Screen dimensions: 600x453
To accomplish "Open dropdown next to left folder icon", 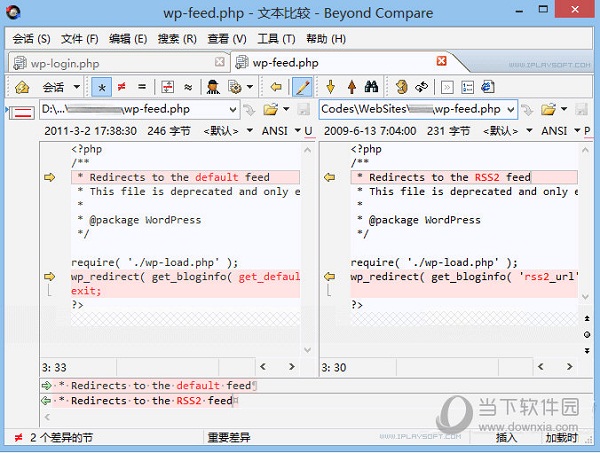I will tap(286, 109).
